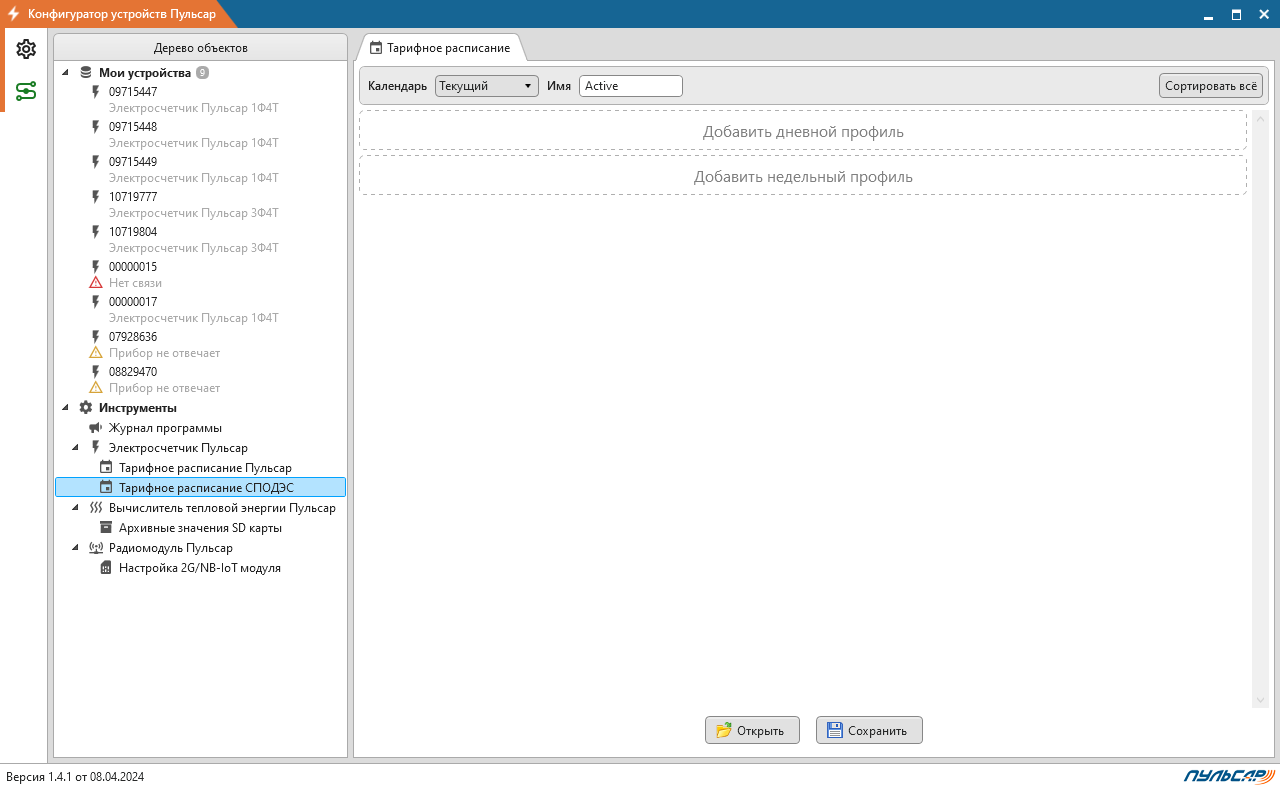Collapse the Инструменты tree node
1280x789 pixels.
point(66,408)
